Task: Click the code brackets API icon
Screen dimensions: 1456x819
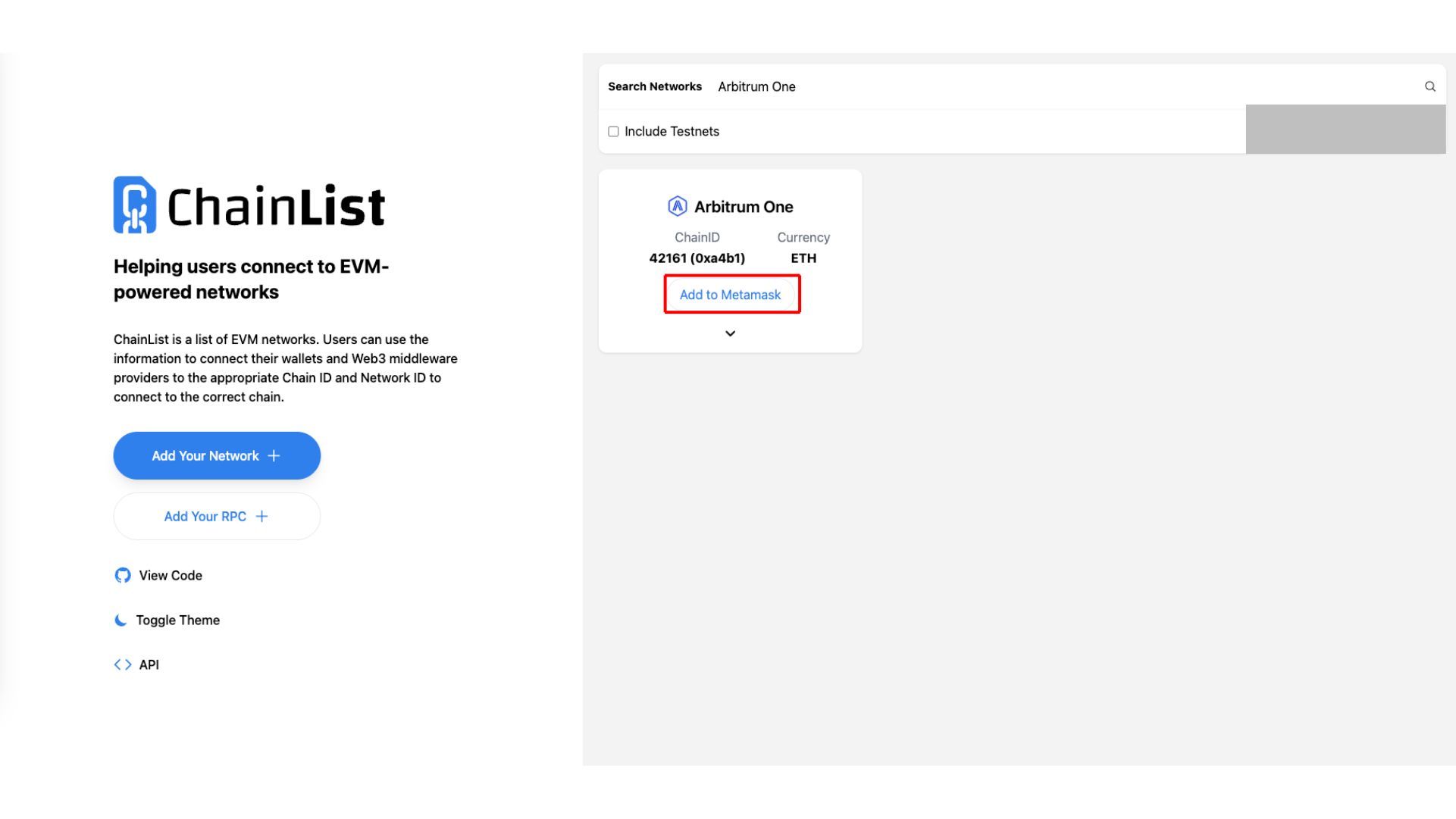Action: click(123, 665)
